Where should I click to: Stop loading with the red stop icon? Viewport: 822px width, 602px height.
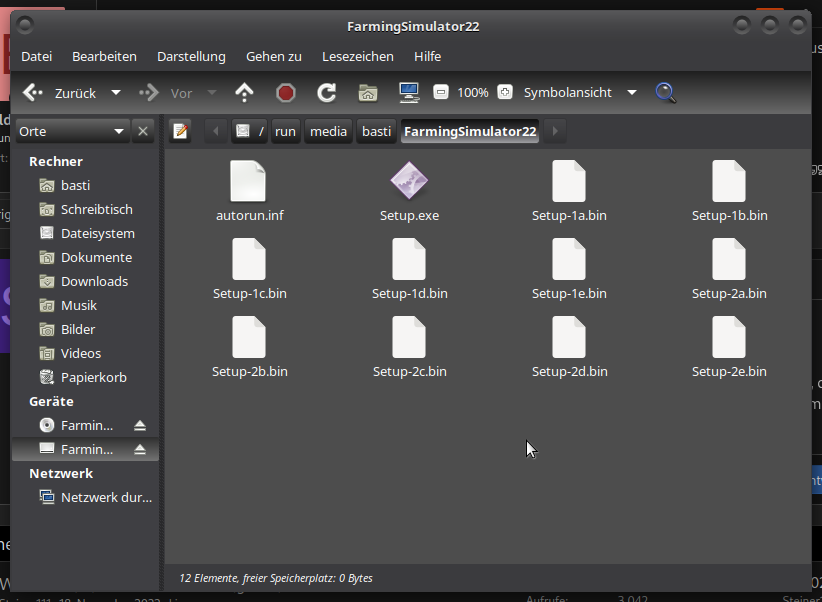[x=286, y=93]
